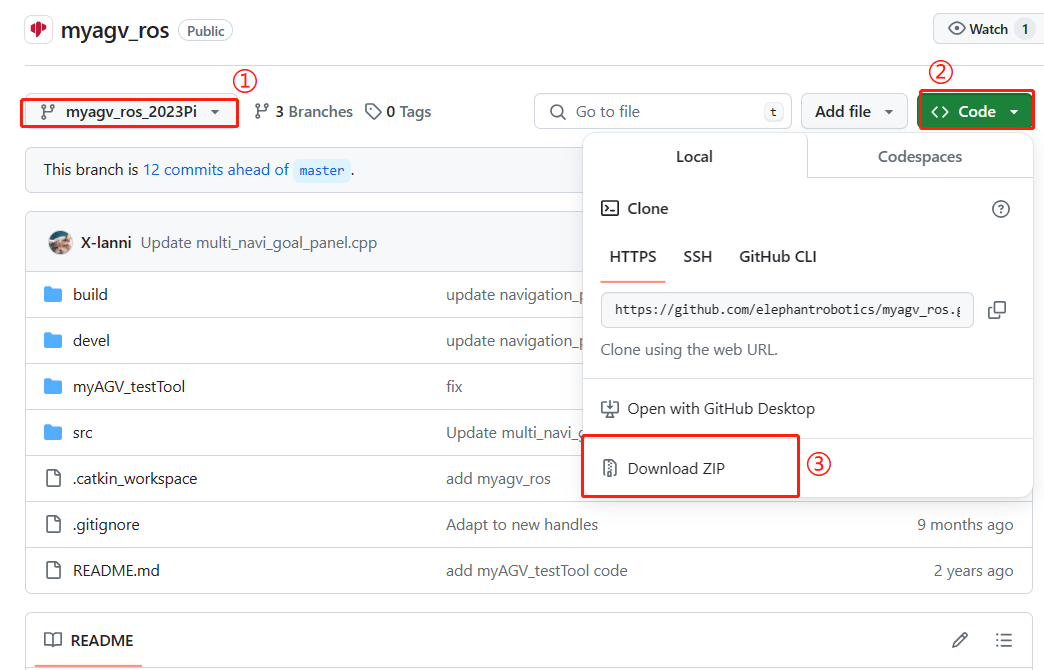Click commit message 'add myAGV_testTool code'
1044x670 pixels.
click(x=537, y=571)
